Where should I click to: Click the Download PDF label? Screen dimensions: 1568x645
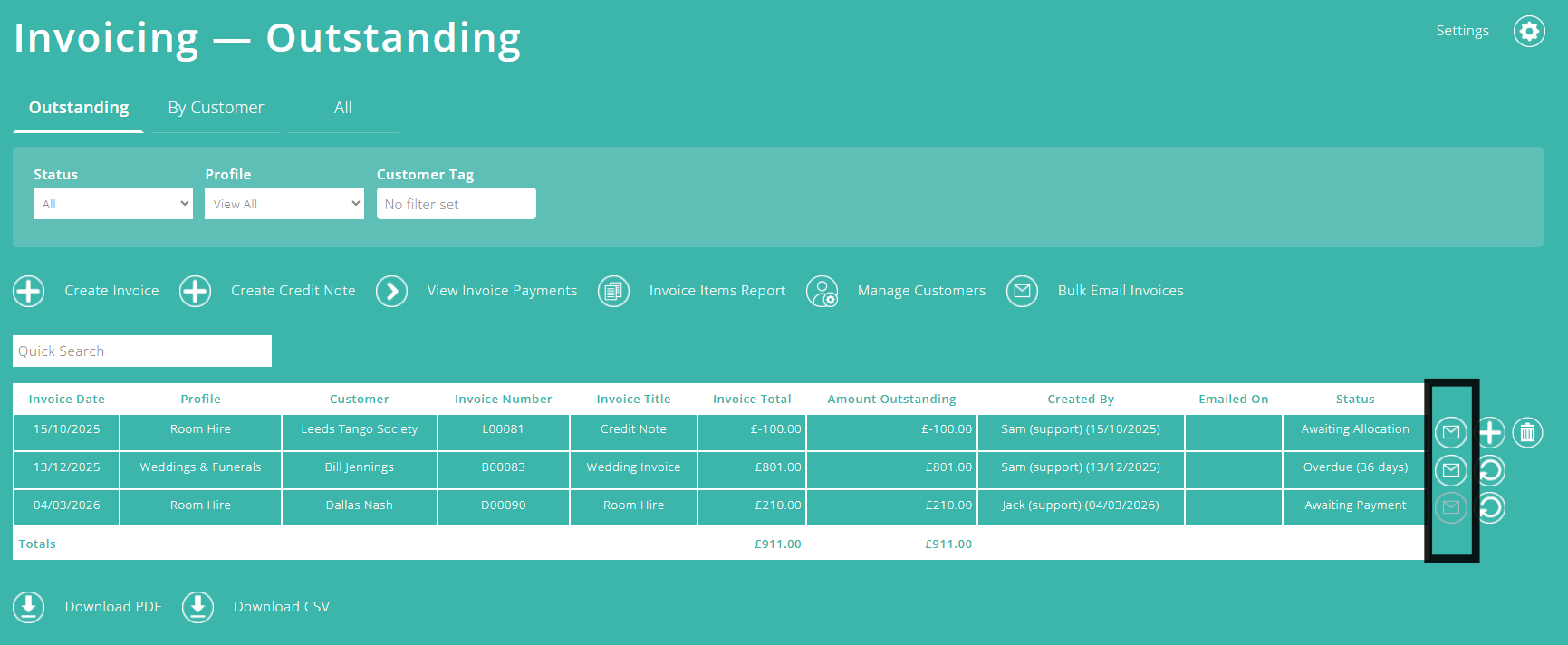tap(113, 607)
